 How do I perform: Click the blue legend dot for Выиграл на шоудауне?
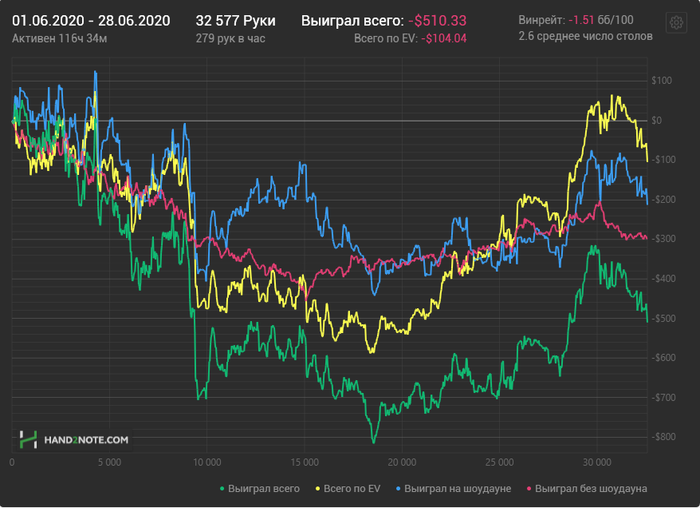click(x=398, y=489)
